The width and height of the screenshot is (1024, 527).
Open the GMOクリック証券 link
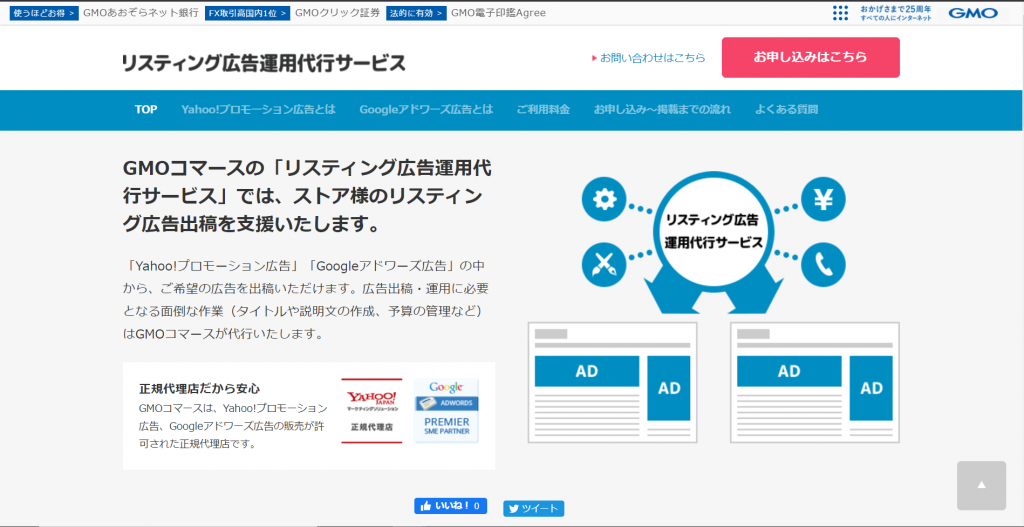click(337, 13)
